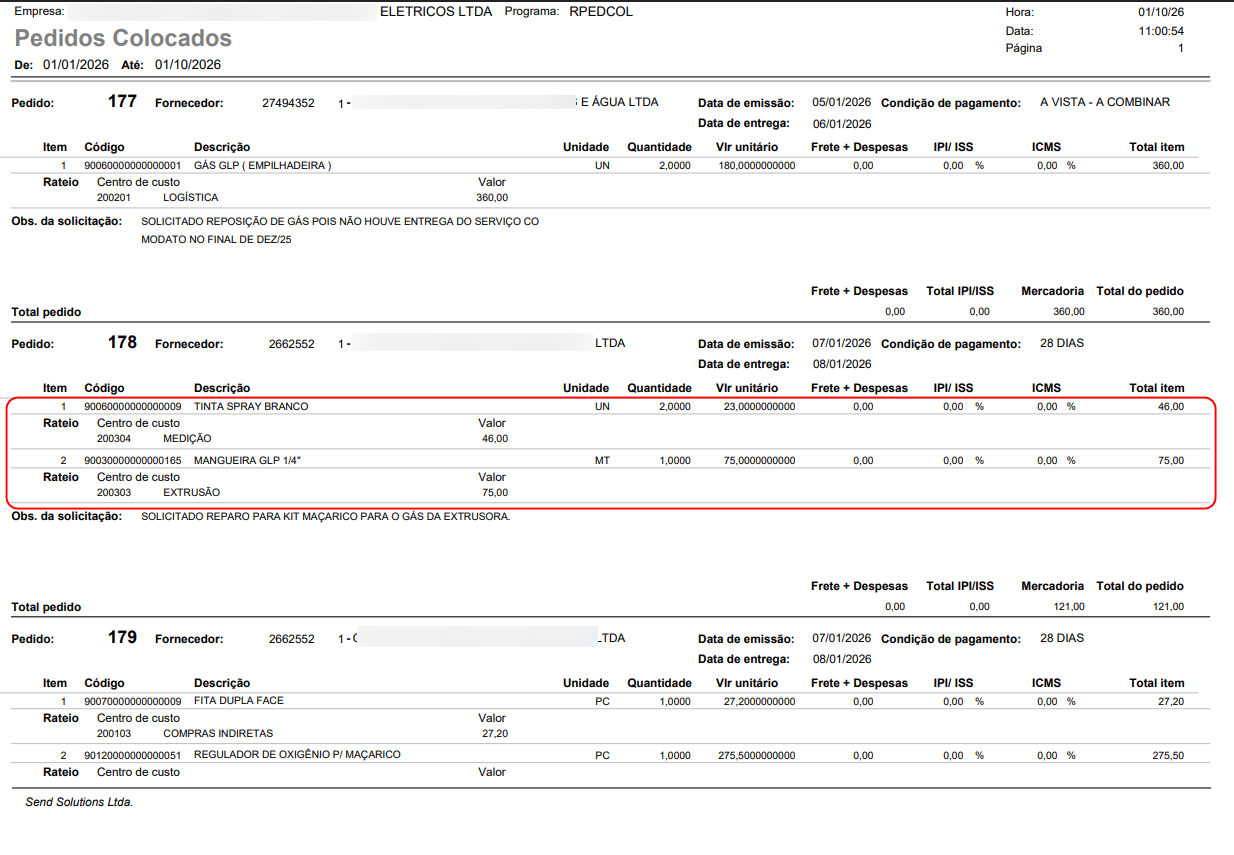Click unit price "180,0000000000"
1234x855 pixels.
pos(757,166)
